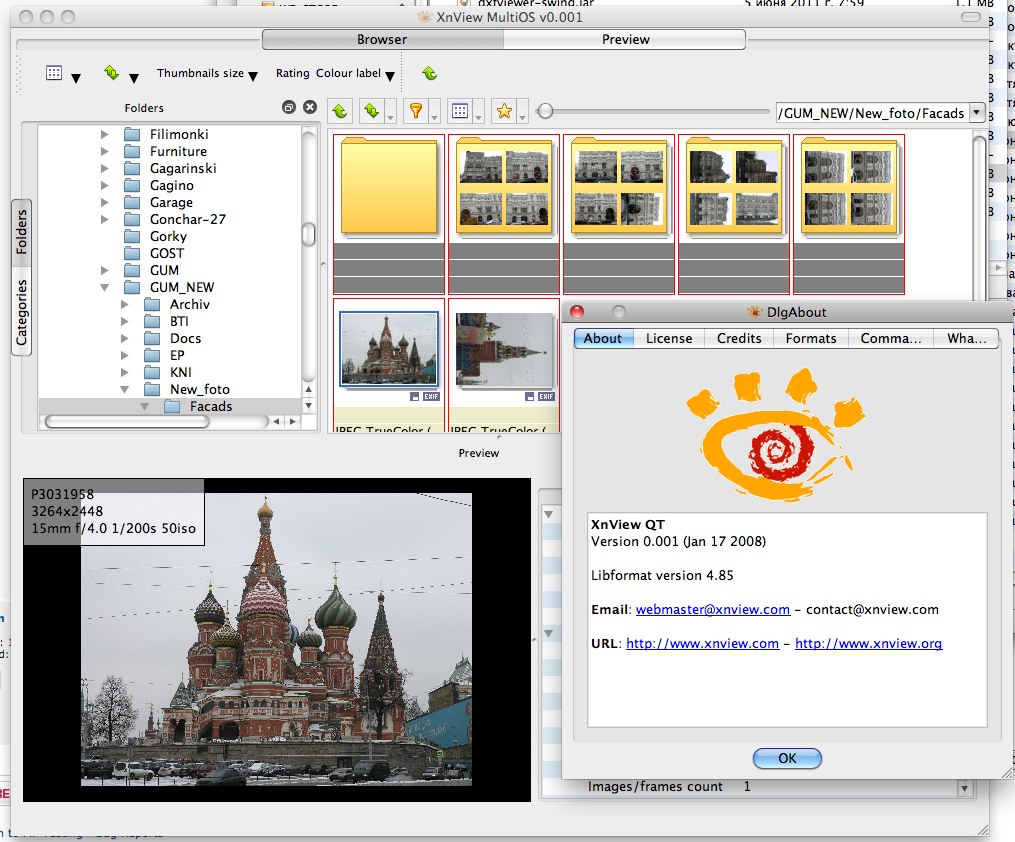
Task: Click the EXIF badge on first image thumbnail
Action: [x=431, y=397]
